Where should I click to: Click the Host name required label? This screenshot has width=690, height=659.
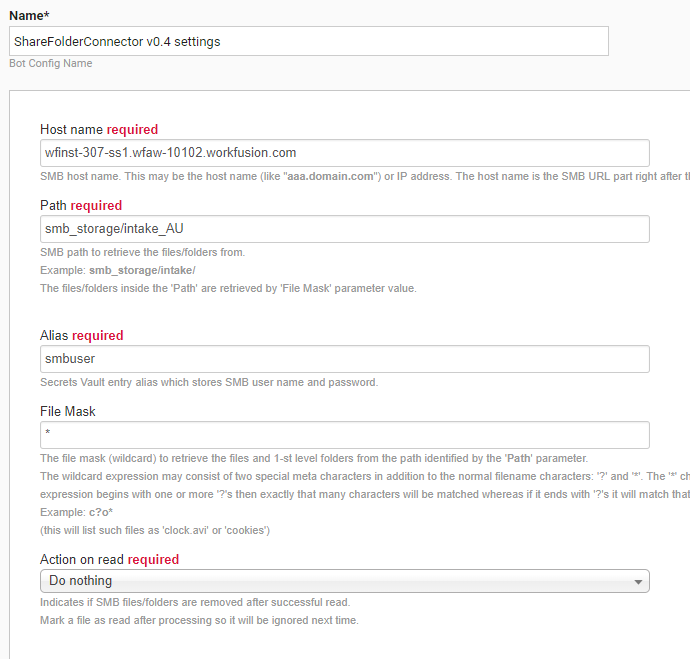tap(99, 129)
